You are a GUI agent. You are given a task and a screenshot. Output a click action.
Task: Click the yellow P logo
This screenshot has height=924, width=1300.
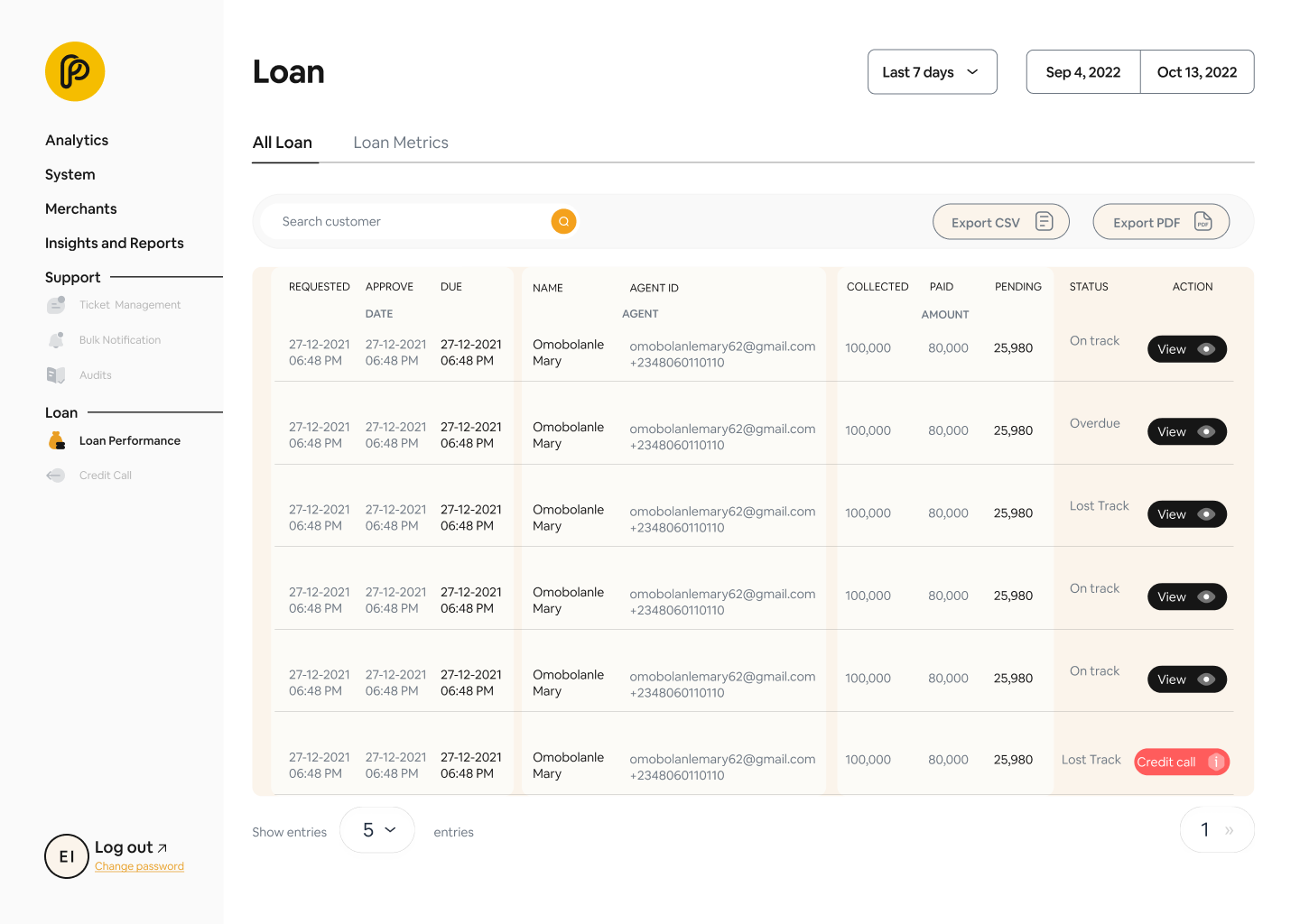click(75, 71)
